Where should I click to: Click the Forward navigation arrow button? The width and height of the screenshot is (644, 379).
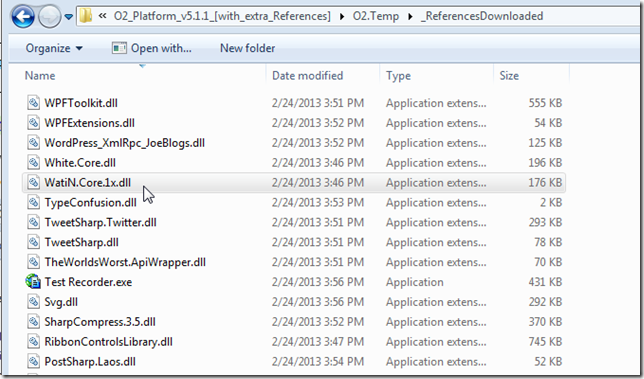(49, 17)
